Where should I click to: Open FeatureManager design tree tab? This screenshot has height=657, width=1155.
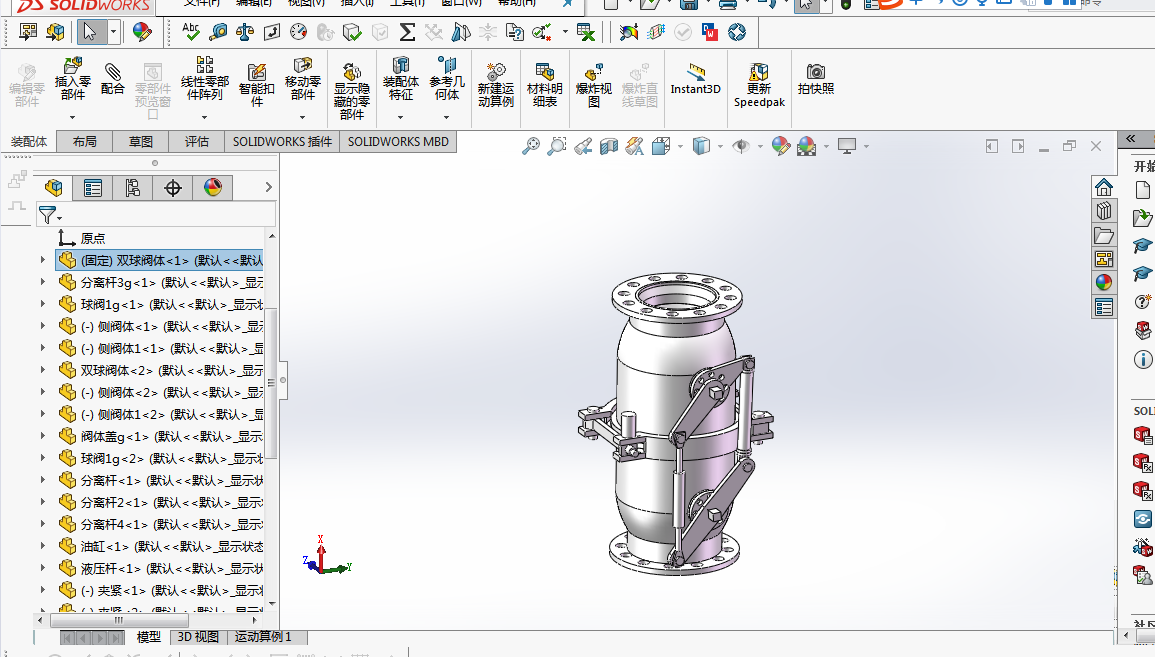pyautogui.click(x=54, y=188)
